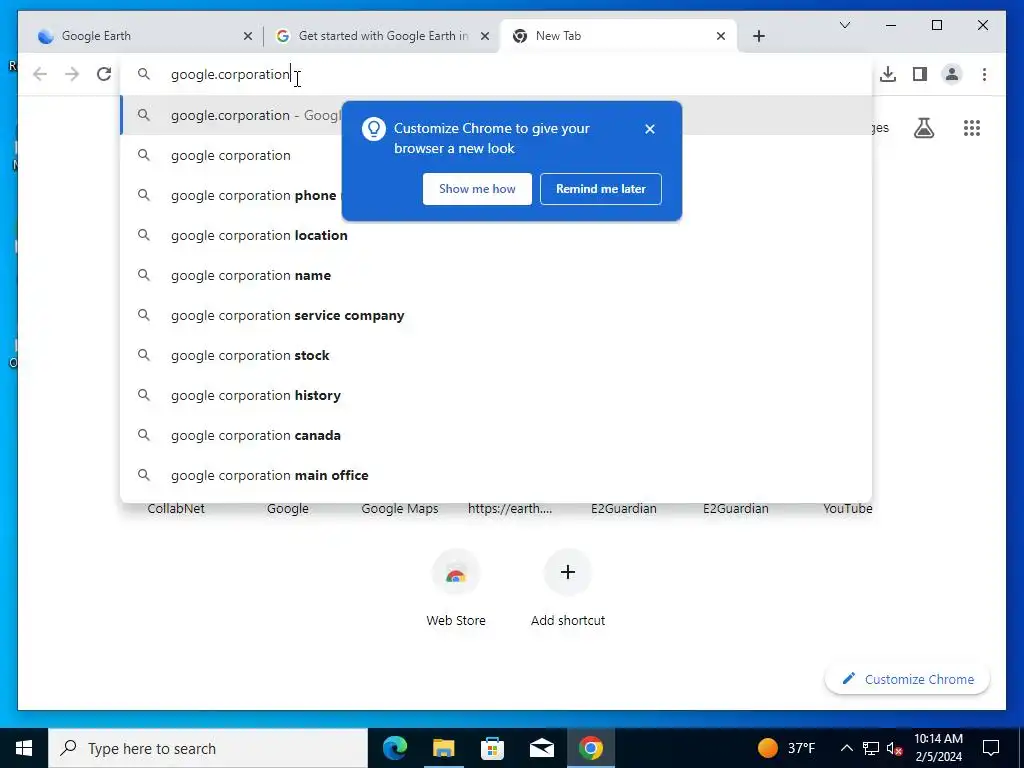Launch Microsoft Edge from the taskbar
Image resolution: width=1024 pixels, height=768 pixels.
(394, 748)
